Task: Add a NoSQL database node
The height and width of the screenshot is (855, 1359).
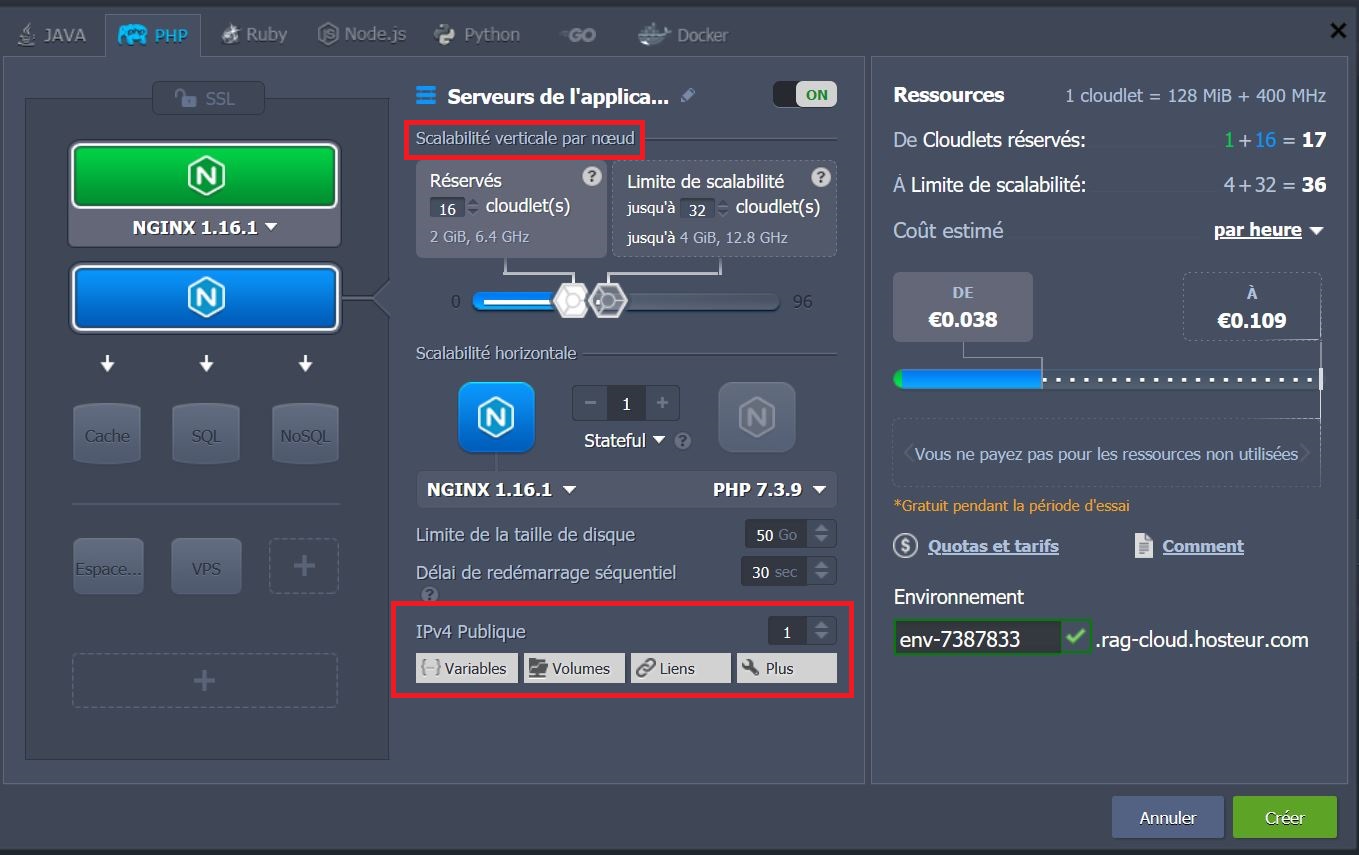Action: tap(305, 435)
